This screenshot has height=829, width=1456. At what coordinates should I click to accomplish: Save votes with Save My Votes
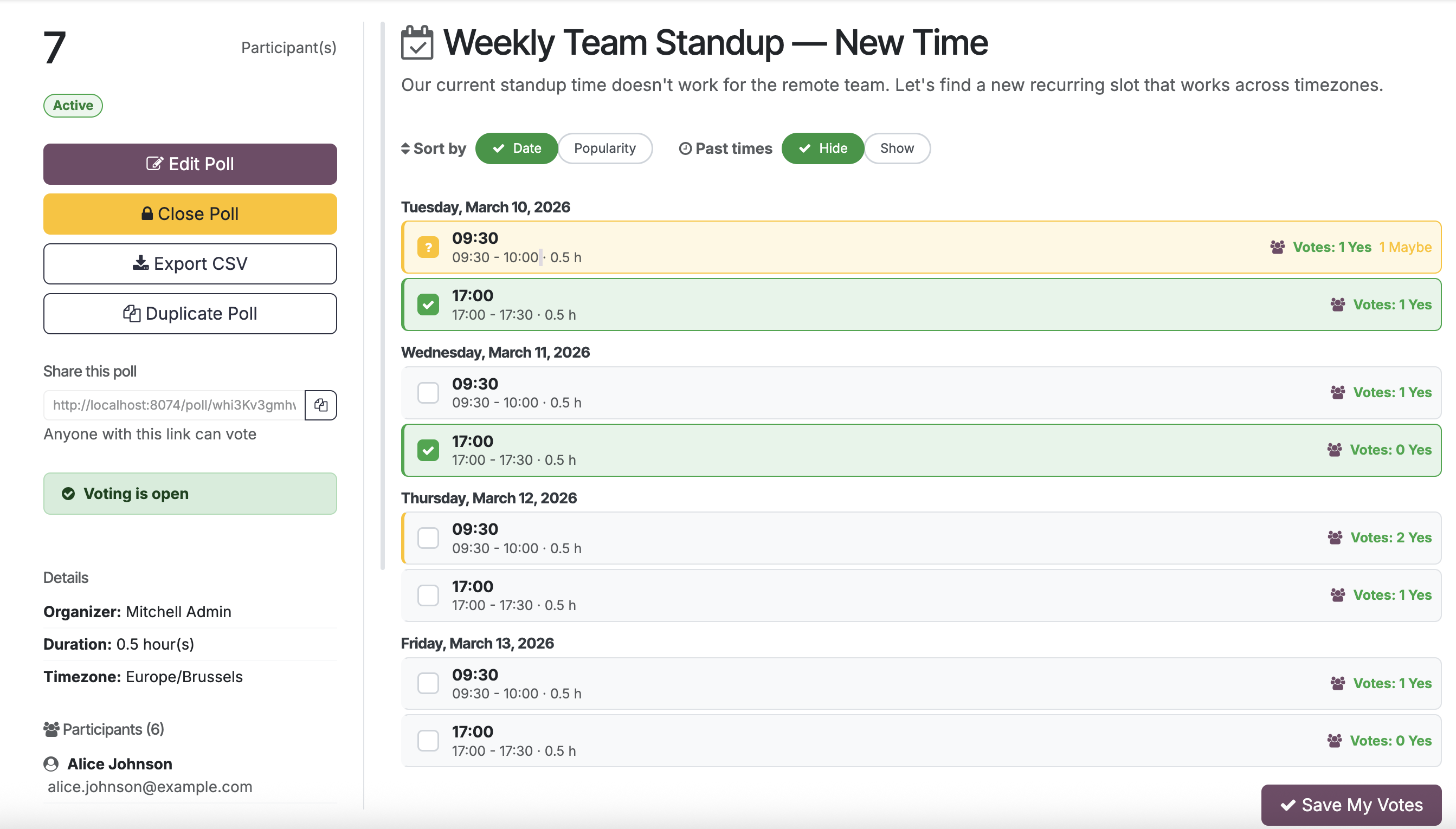1351,805
